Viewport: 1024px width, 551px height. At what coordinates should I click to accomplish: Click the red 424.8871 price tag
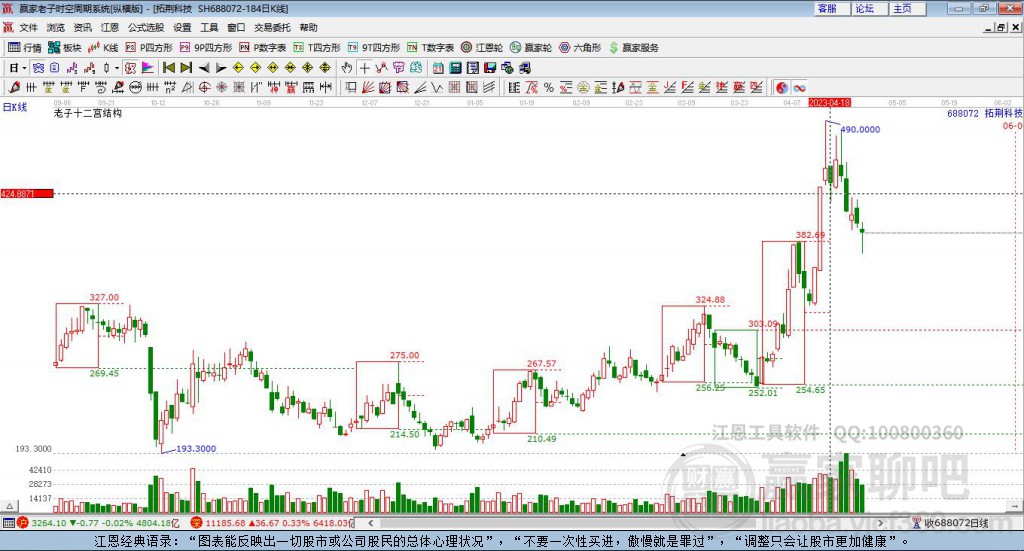pyautogui.click(x=27, y=194)
